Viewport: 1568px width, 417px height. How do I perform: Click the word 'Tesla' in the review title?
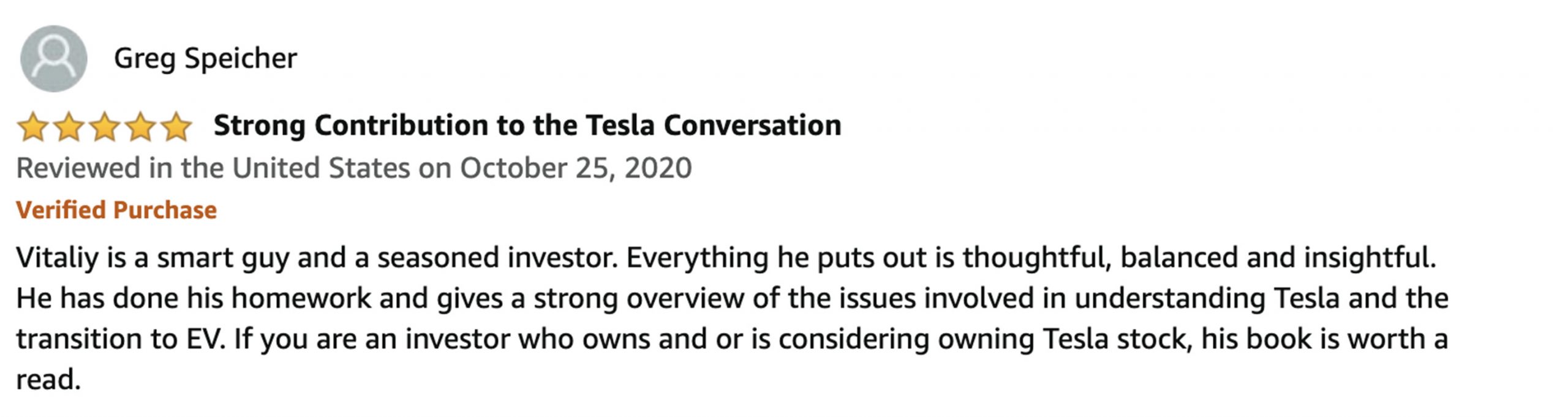[620, 126]
